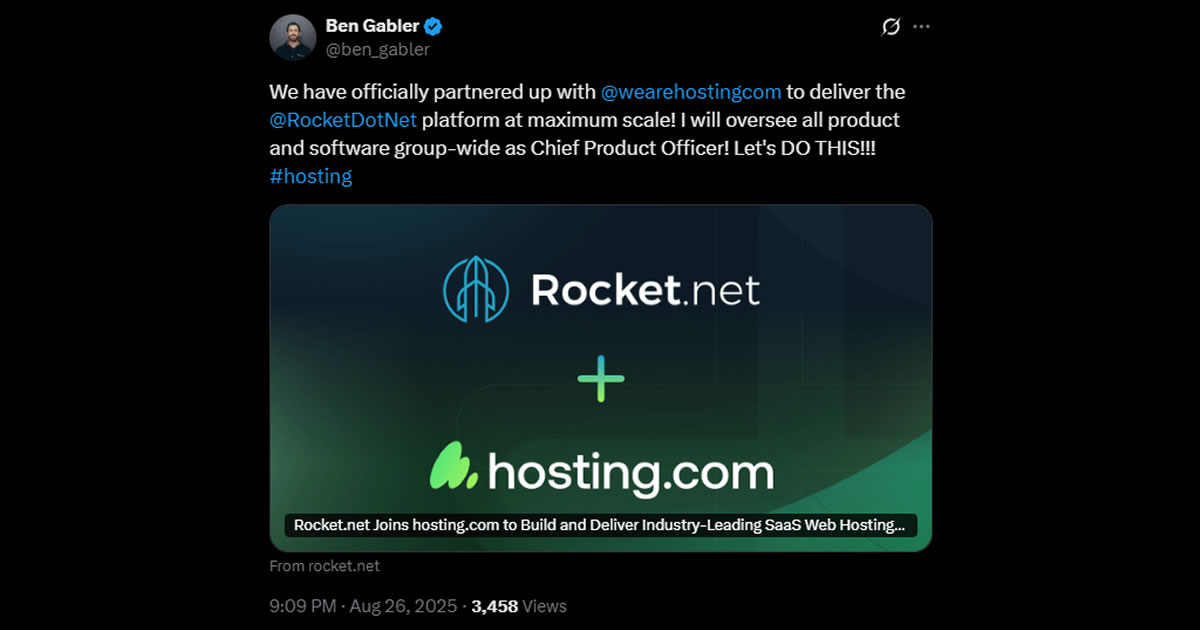Open the @ben_gabler handle
This screenshot has height=630, width=1200.
click(378, 49)
